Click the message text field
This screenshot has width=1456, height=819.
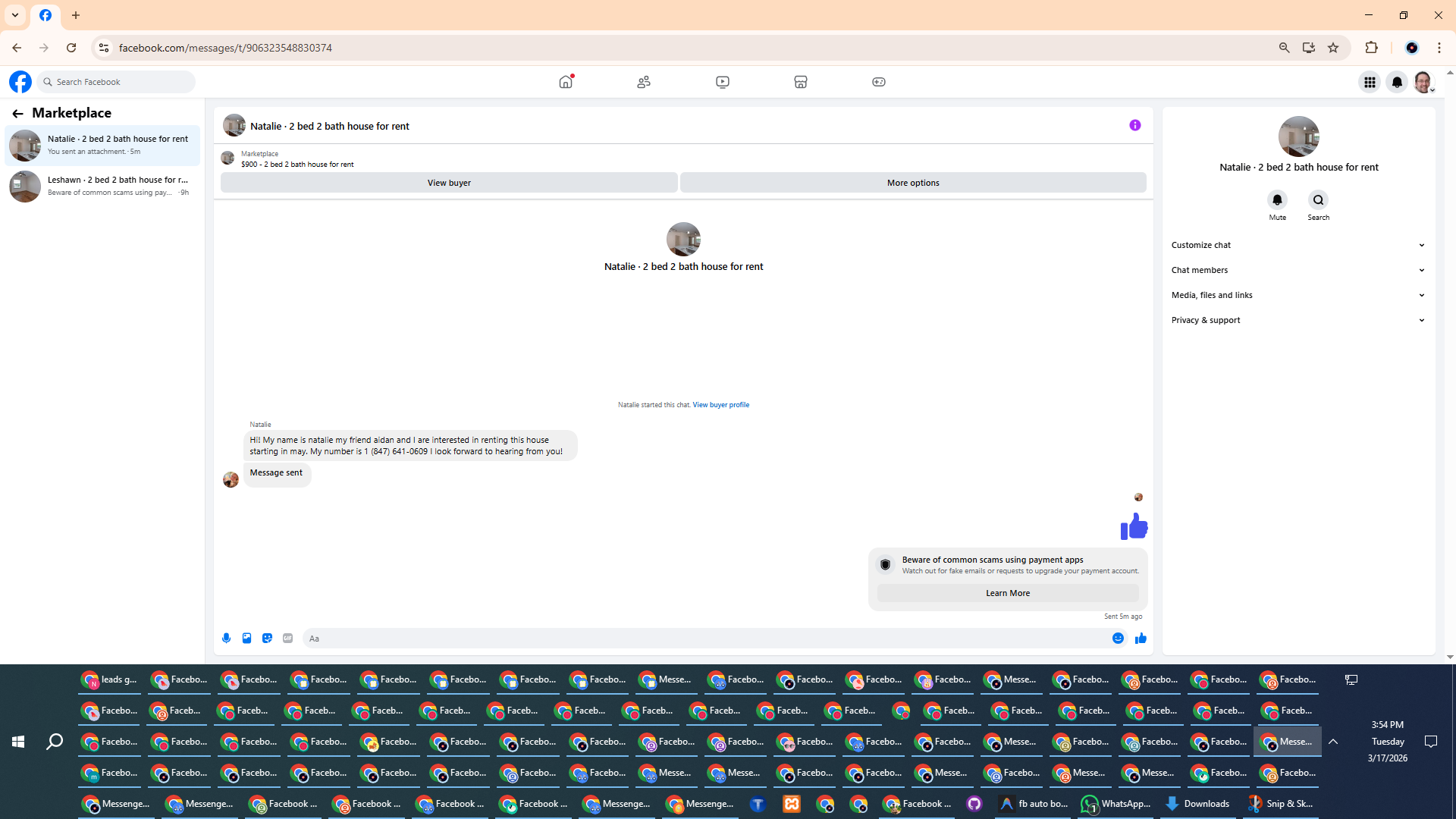(705, 639)
